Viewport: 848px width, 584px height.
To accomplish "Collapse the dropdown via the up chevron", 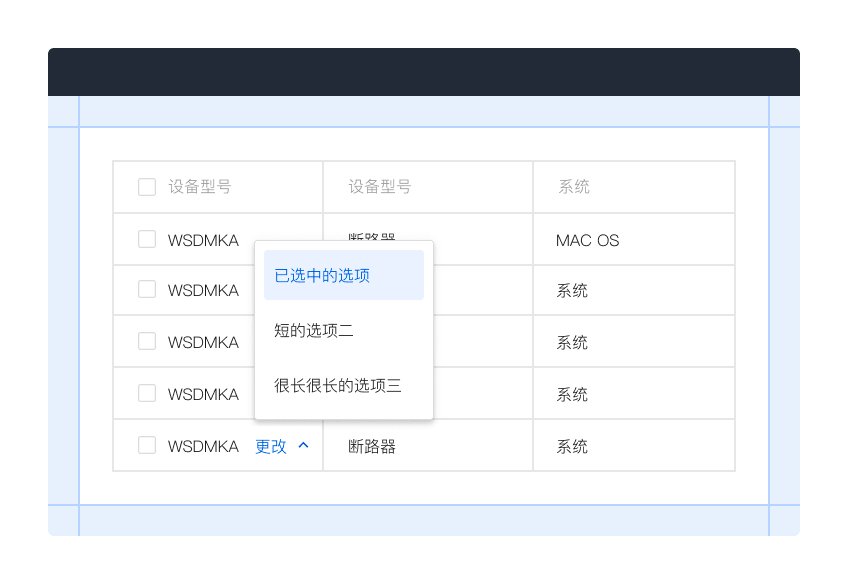I will click(305, 445).
